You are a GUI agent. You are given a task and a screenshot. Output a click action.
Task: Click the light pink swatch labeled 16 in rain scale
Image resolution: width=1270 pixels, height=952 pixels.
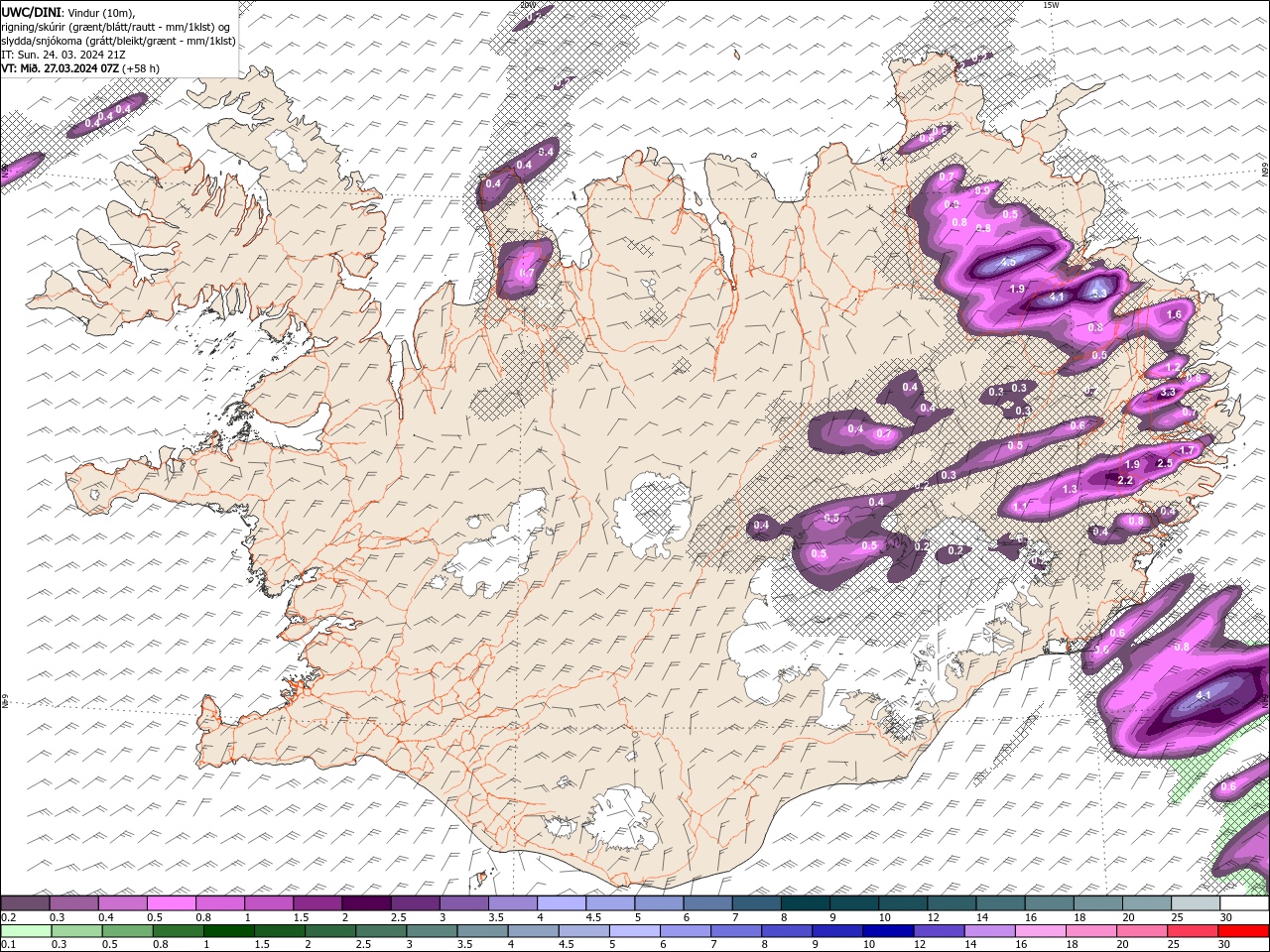pos(1041,930)
